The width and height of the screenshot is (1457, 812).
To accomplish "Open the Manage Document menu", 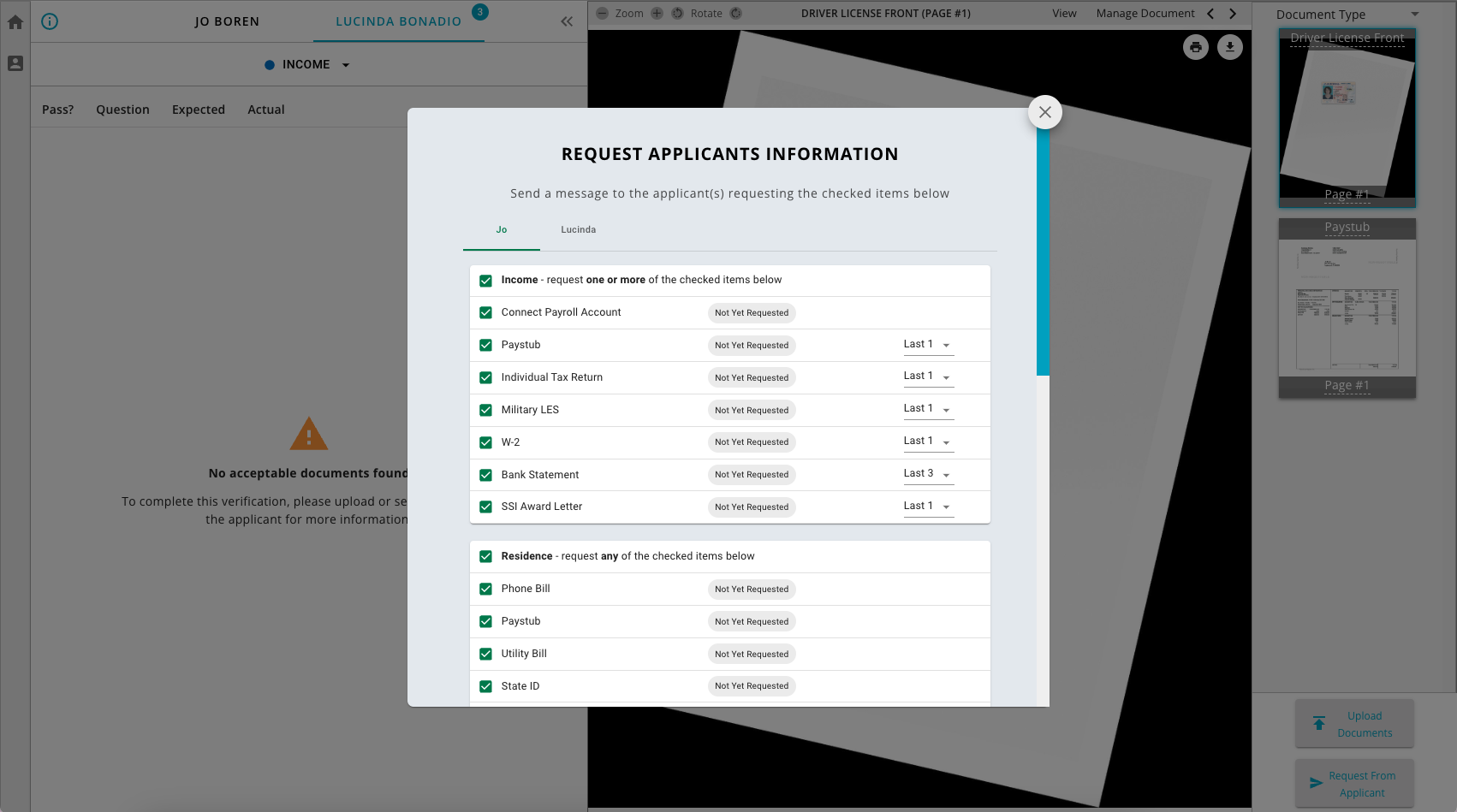I will (x=1145, y=13).
